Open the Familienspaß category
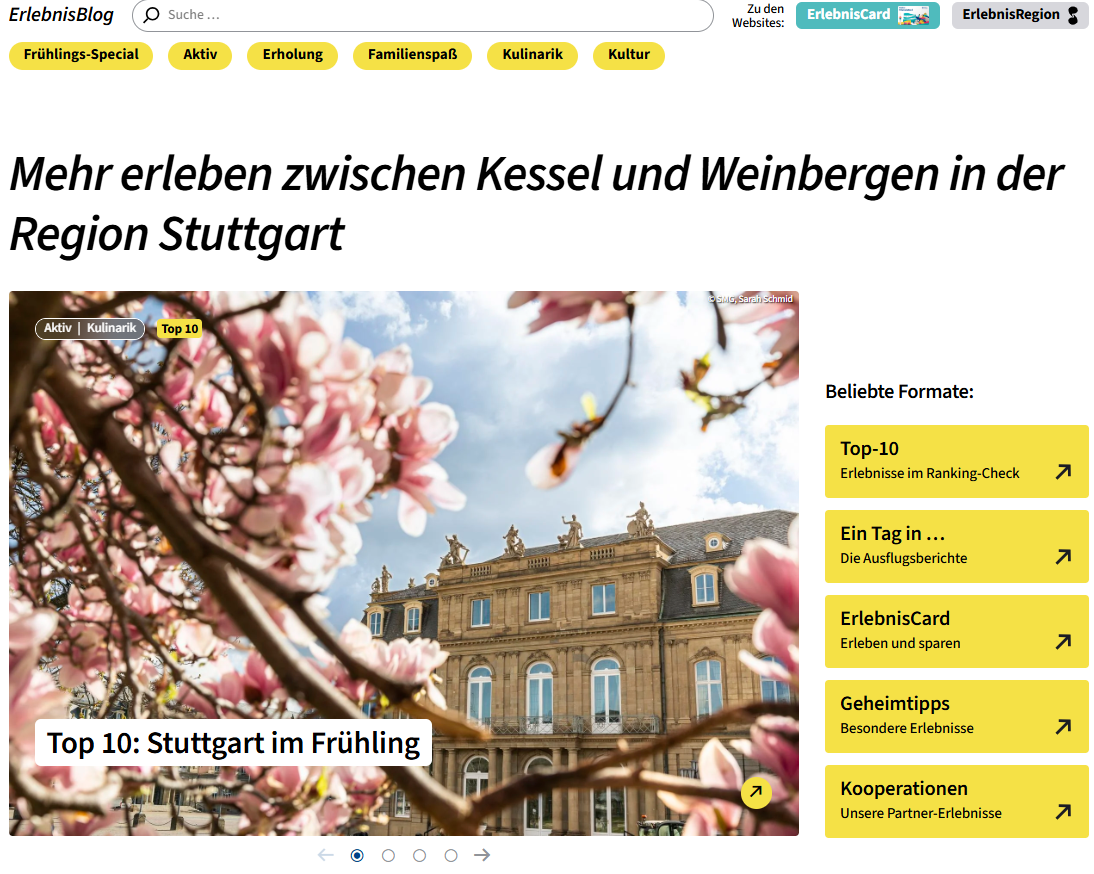The height and width of the screenshot is (874, 1094). [412, 55]
